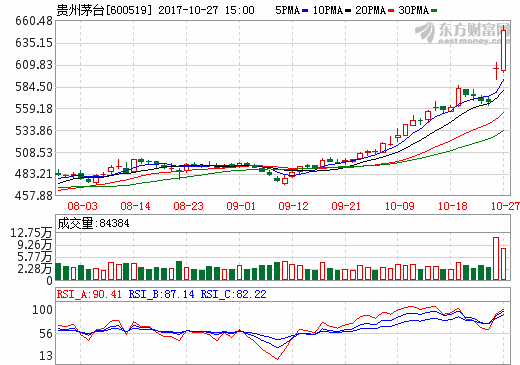Click the 559.18 price axis label
The width and height of the screenshot is (520, 365).
coord(34,109)
